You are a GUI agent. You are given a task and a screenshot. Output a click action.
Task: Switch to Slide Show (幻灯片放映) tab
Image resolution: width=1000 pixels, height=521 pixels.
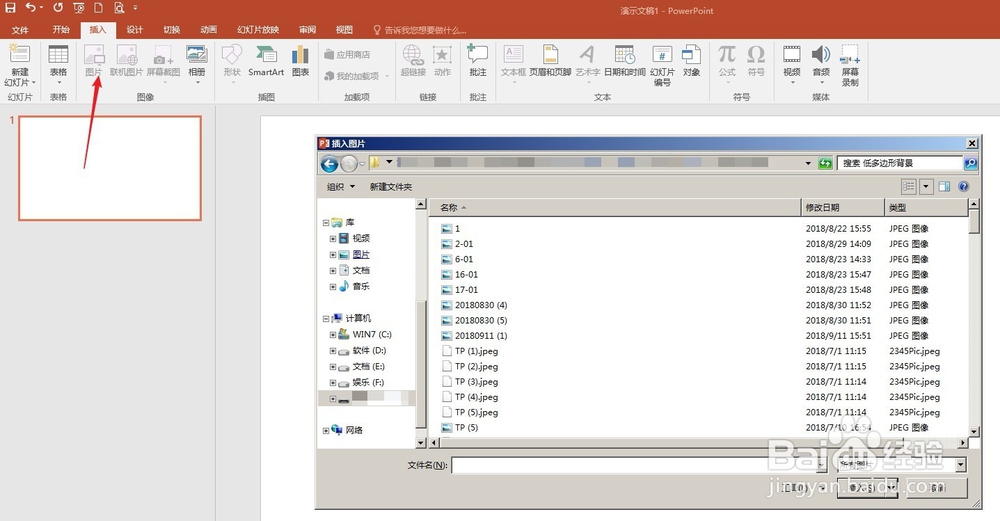(258, 30)
